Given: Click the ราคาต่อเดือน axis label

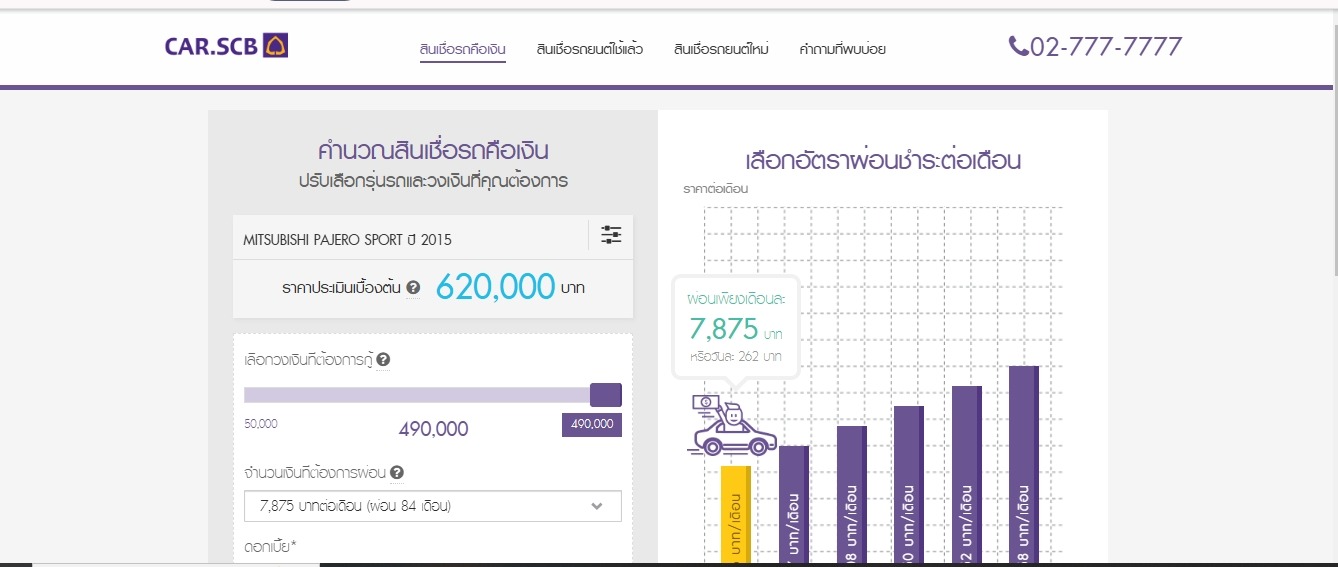Looking at the screenshot, I should click(x=716, y=188).
